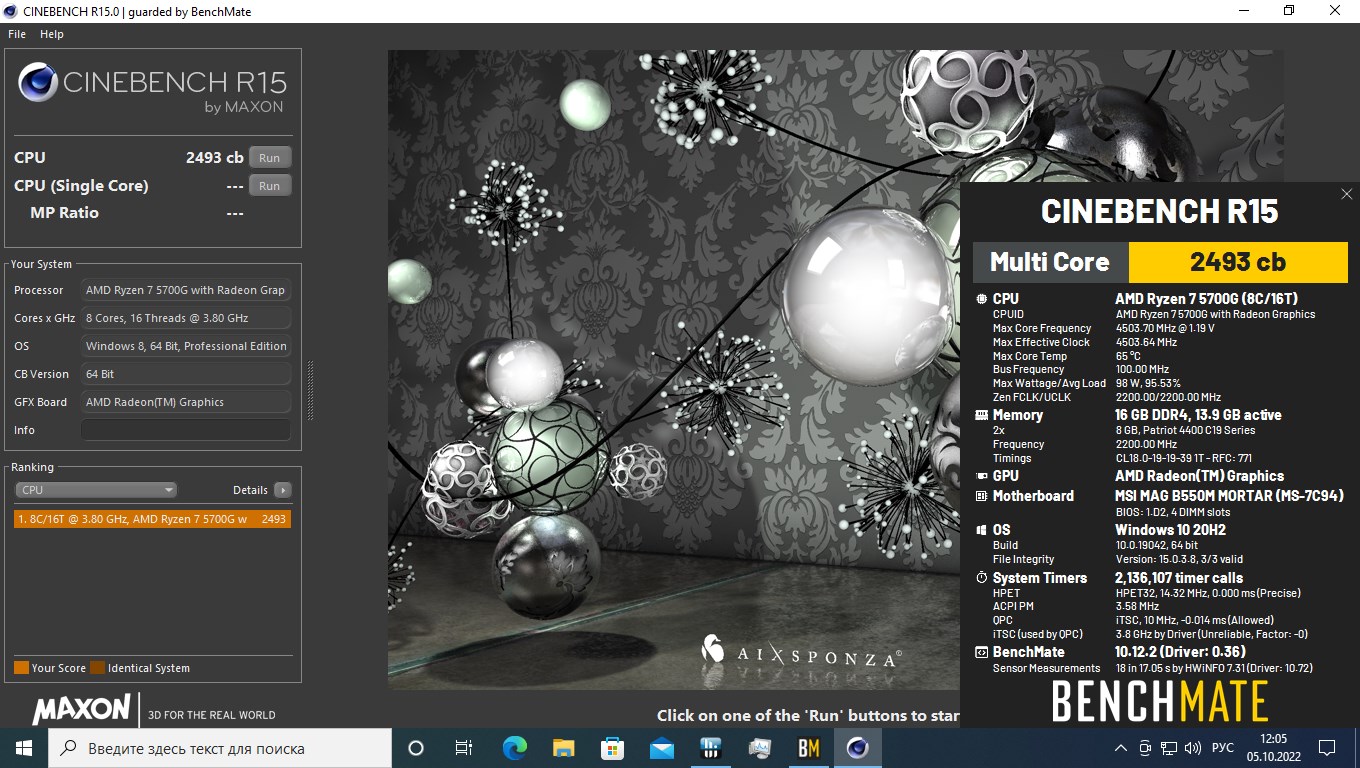The height and width of the screenshot is (768, 1360).
Task: Click the AIXSPONZA logo in render
Action: tap(800, 657)
